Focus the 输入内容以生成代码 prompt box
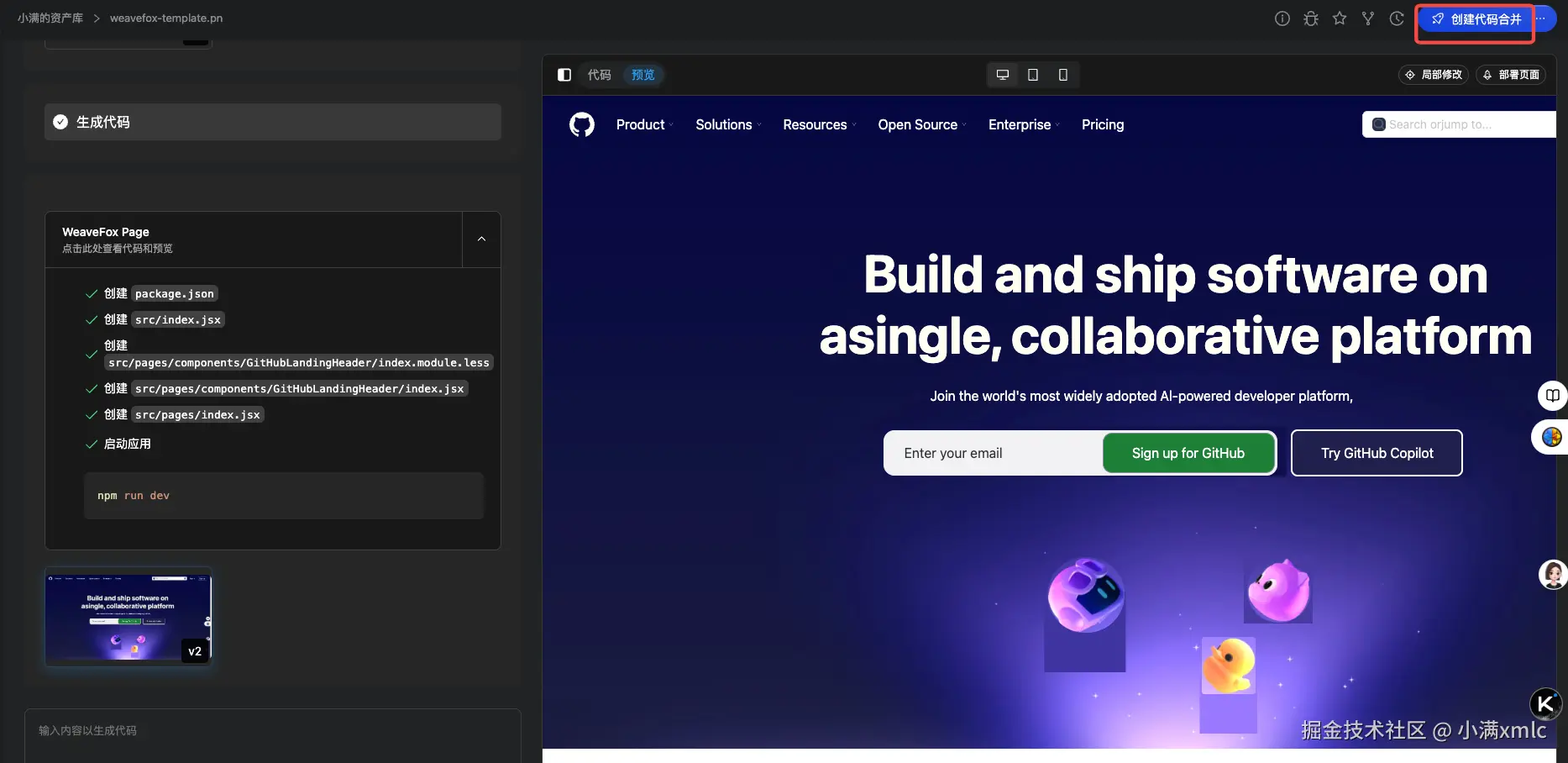This screenshot has width=1568, height=763. (273, 735)
